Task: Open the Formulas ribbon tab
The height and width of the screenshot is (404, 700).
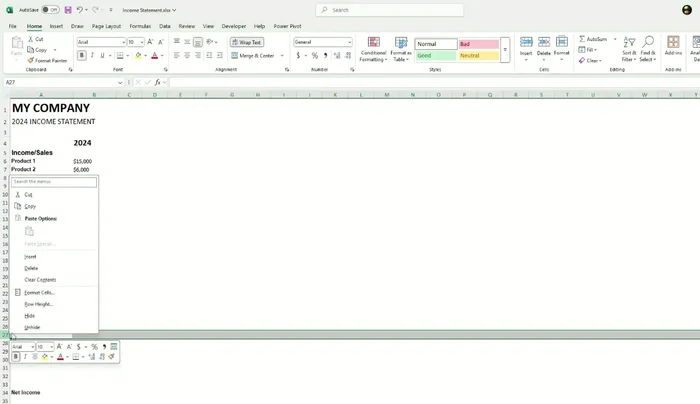Action: (x=140, y=26)
